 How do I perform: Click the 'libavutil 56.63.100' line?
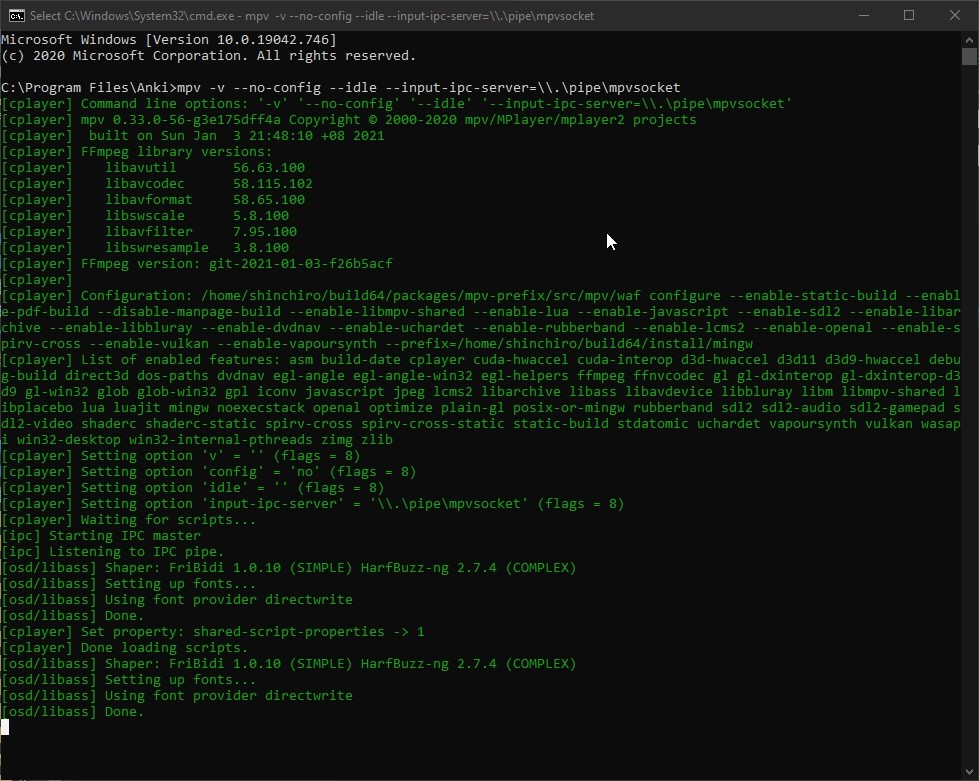[x=153, y=167]
